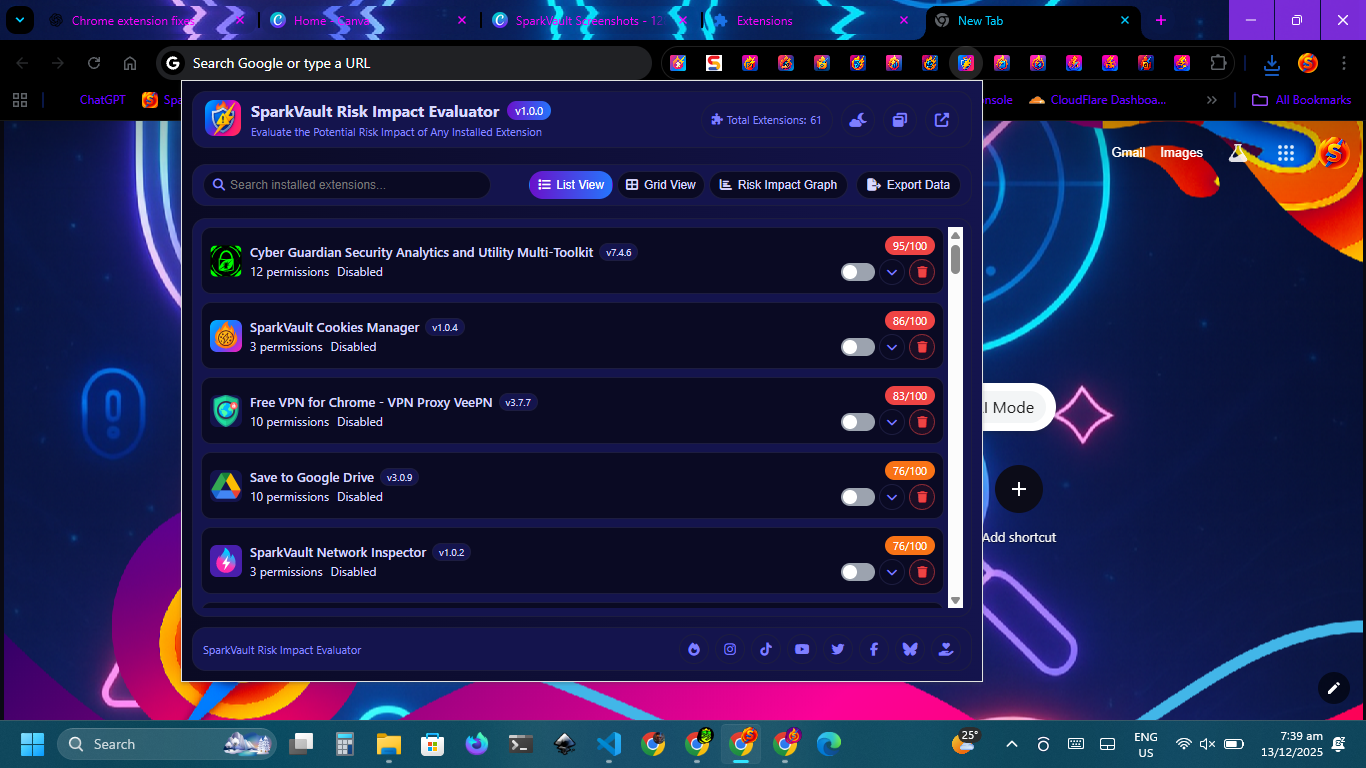Click the Bluesky butterfly icon
This screenshot has height=768, width=1366.
point(909,649)
